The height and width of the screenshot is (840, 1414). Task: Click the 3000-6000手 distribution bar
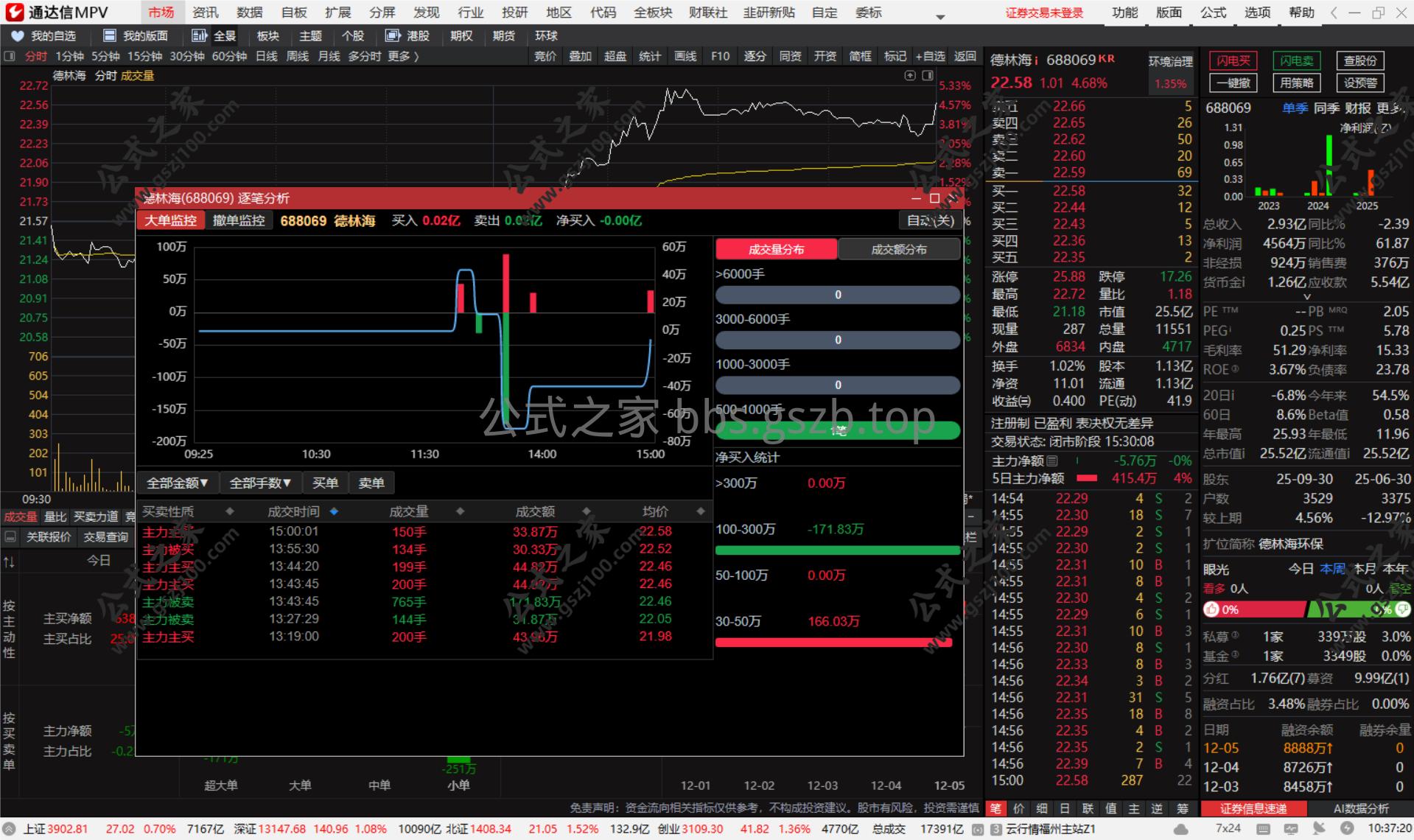tap(838, 340)
